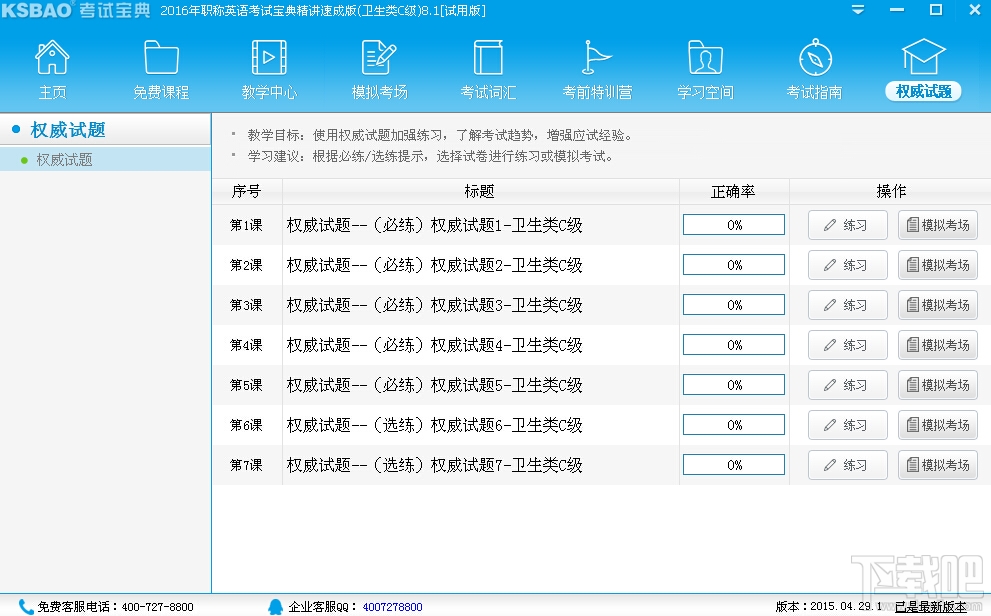
Task: Click the 教学目标 description line
Action: [440, 135]
